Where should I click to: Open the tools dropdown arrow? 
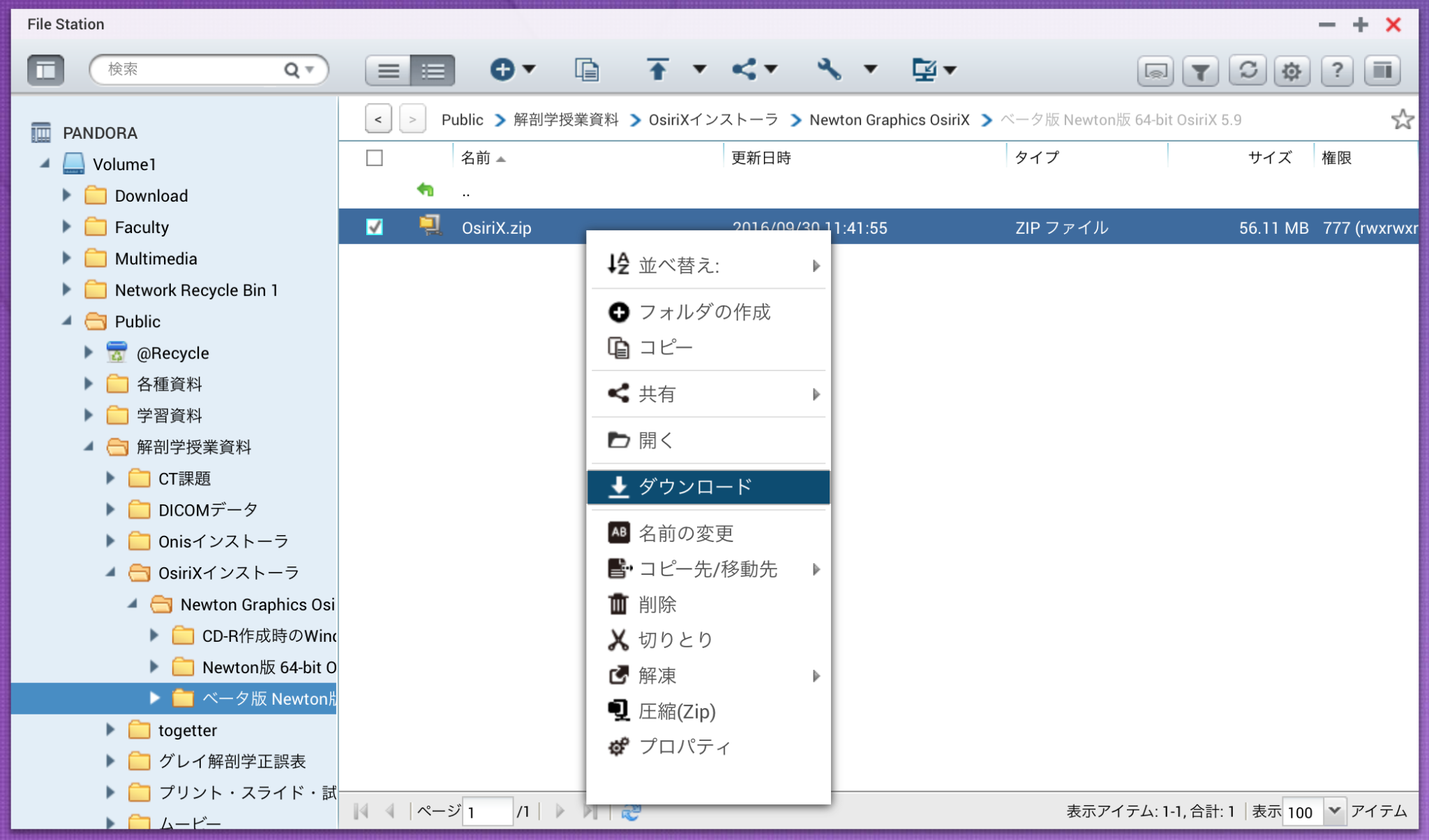[870, 69]
